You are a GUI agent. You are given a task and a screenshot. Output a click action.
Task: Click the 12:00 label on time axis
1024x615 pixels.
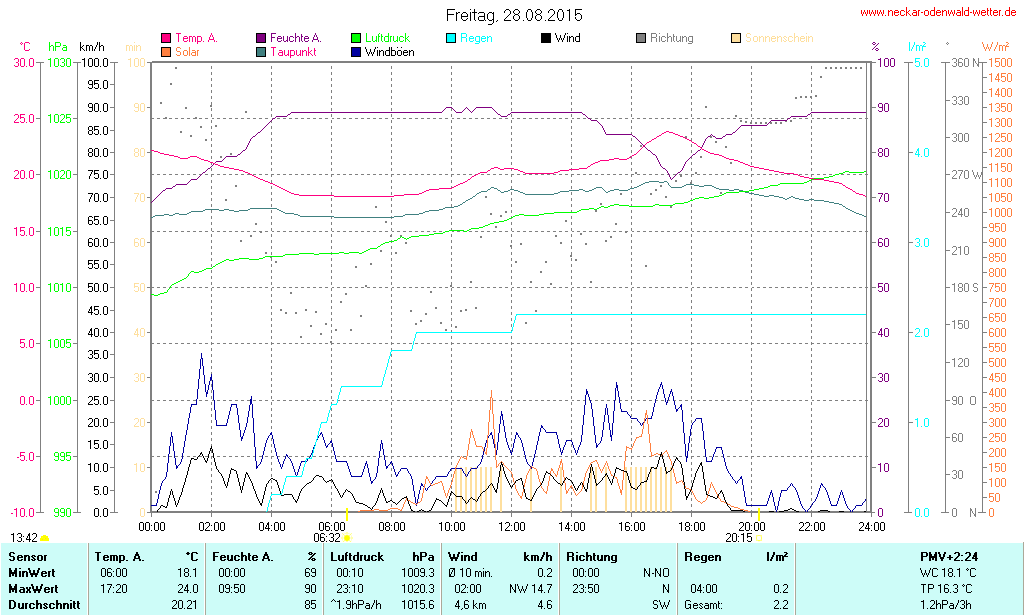[512, 526]
